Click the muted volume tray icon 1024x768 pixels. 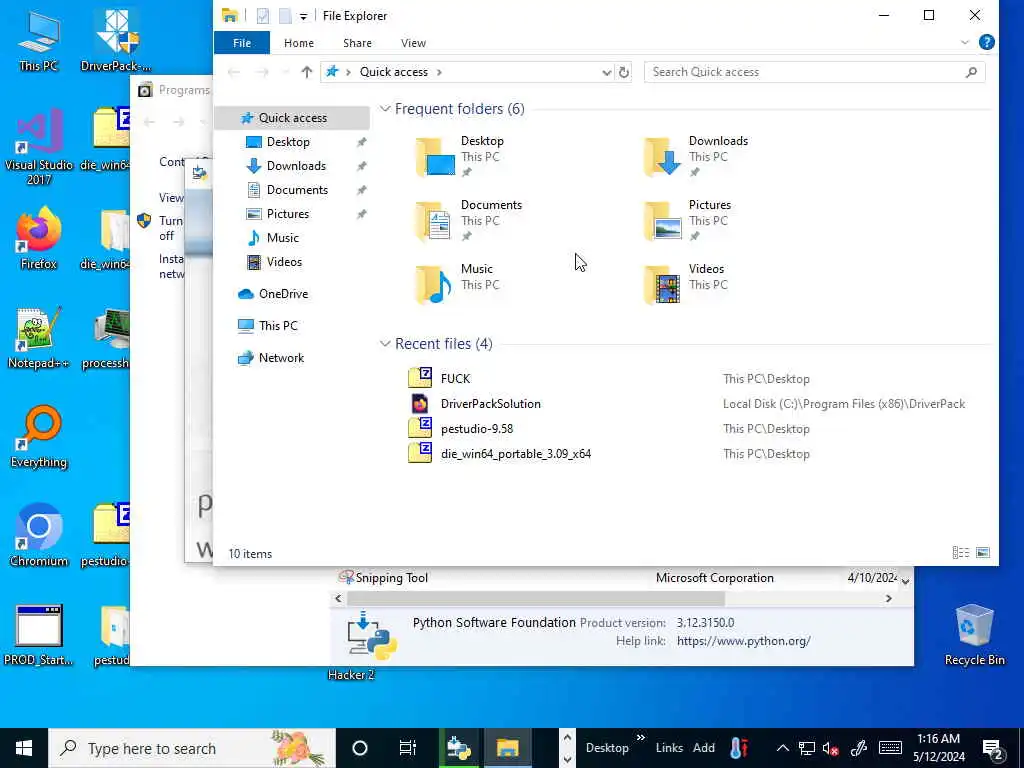[x=831, y=748]
